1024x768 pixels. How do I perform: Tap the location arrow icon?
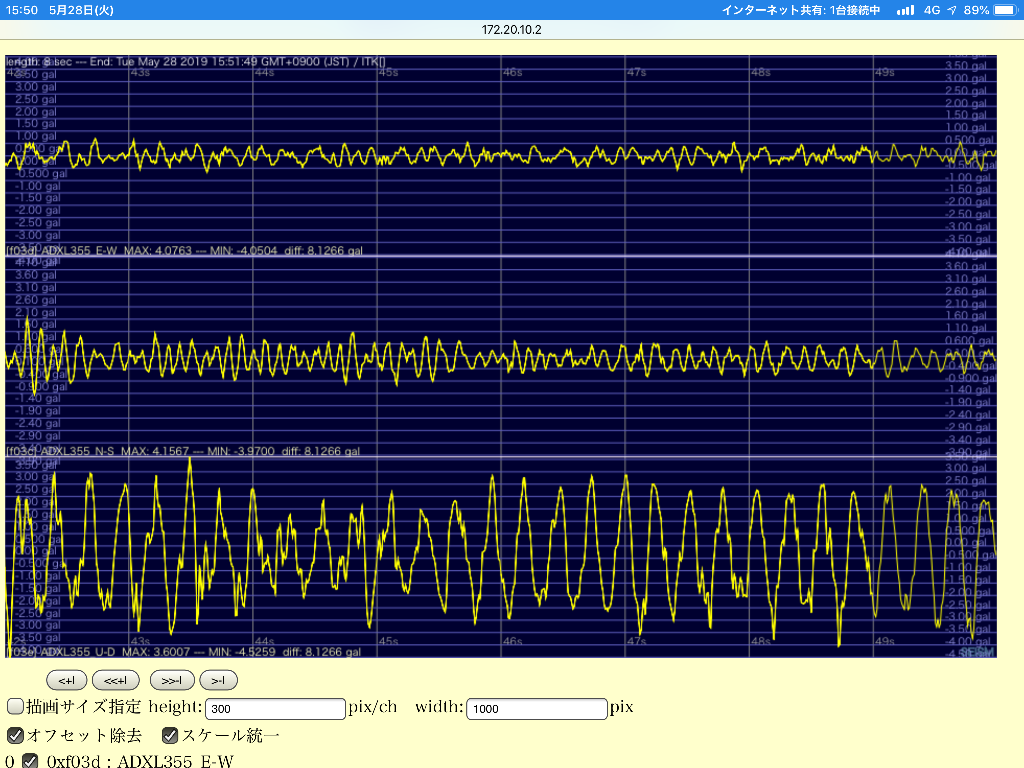click(952, 10)
